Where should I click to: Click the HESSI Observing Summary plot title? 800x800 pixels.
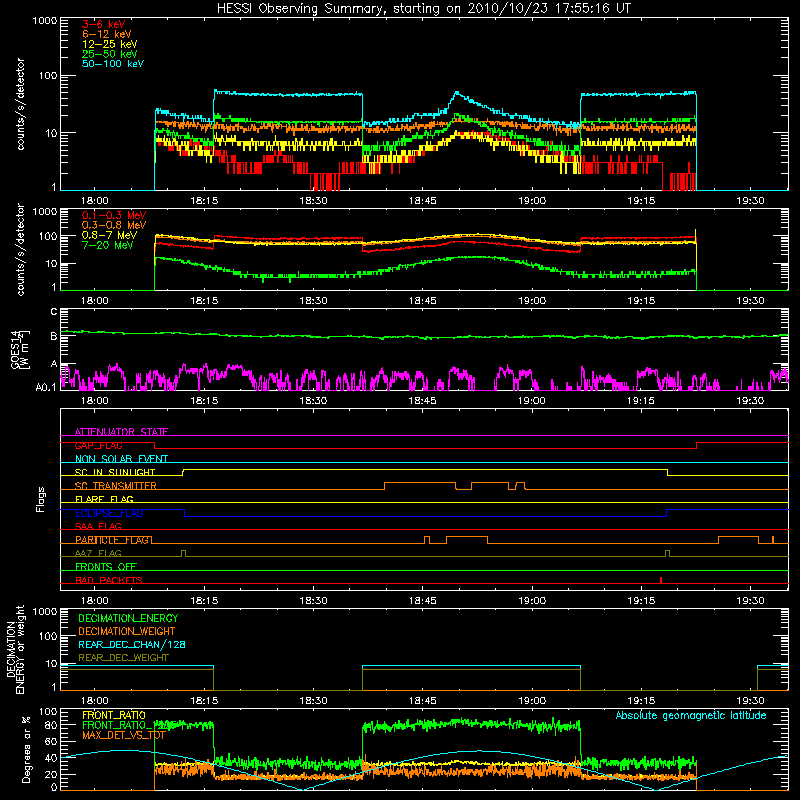(423, 9)
